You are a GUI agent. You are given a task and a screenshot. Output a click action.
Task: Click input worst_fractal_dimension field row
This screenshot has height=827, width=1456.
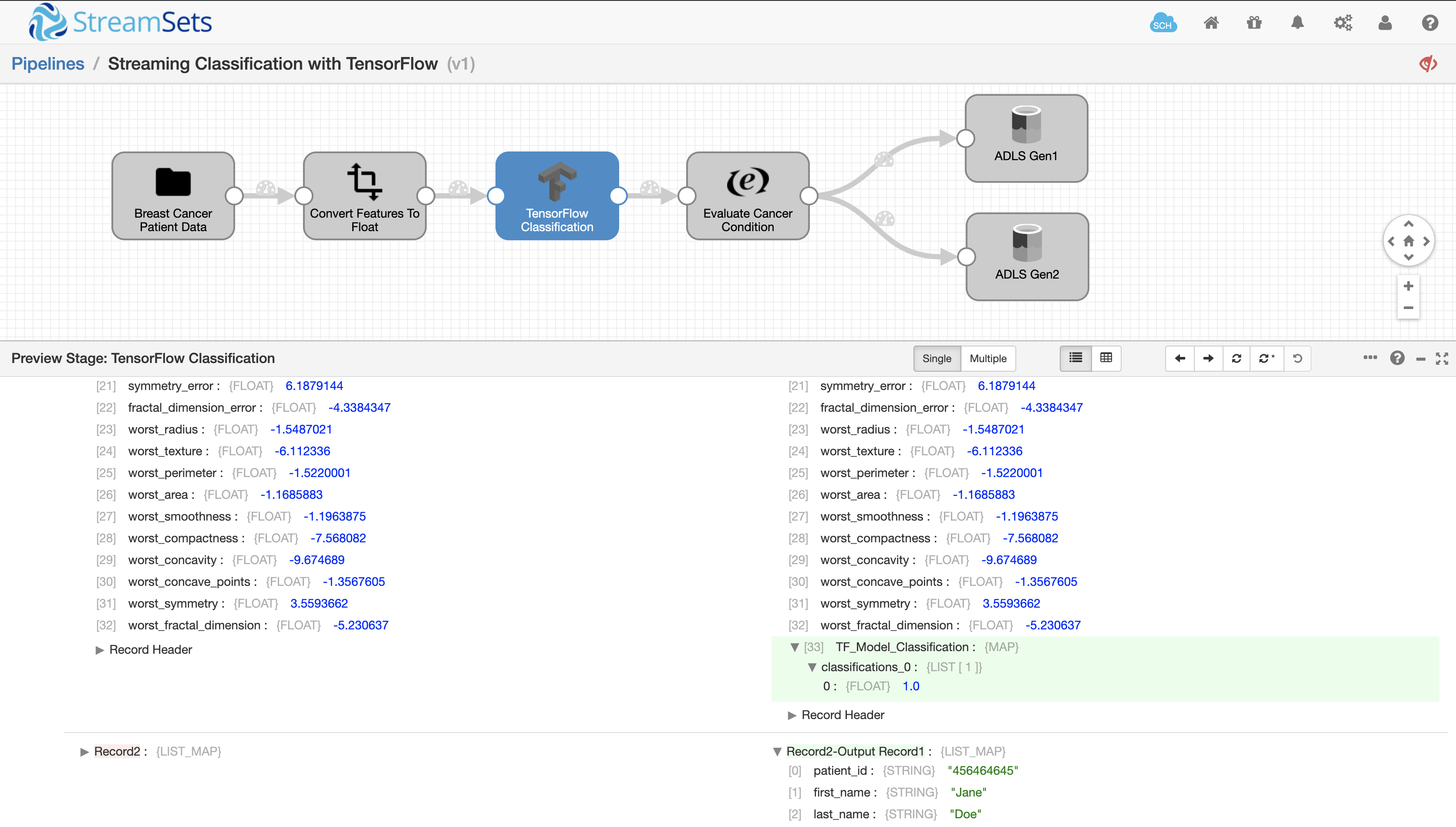(x=242, y=625)
